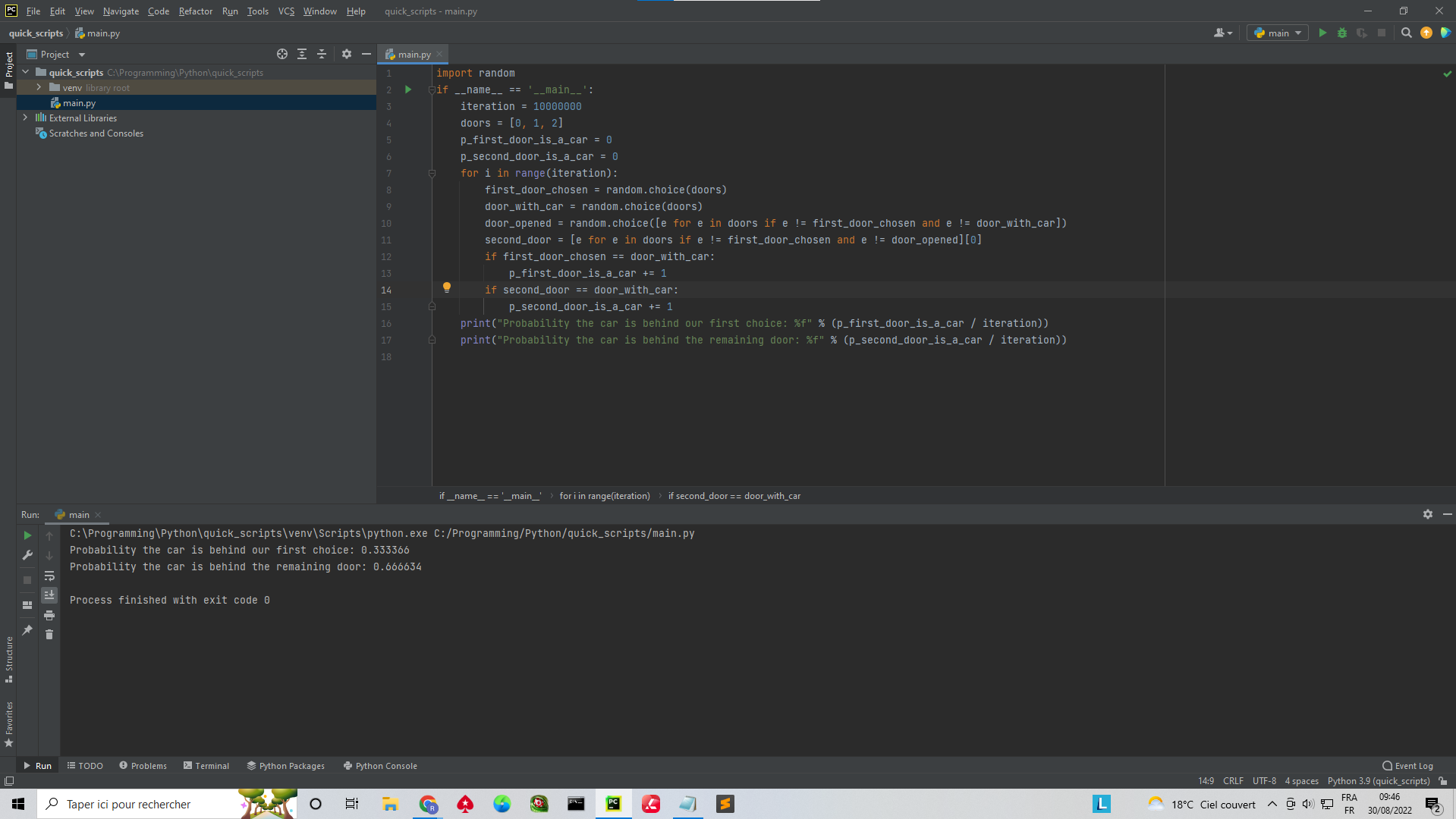Open Project panel settings gear
Viewport: 1456px width, 819px height.
coord(347,54)
